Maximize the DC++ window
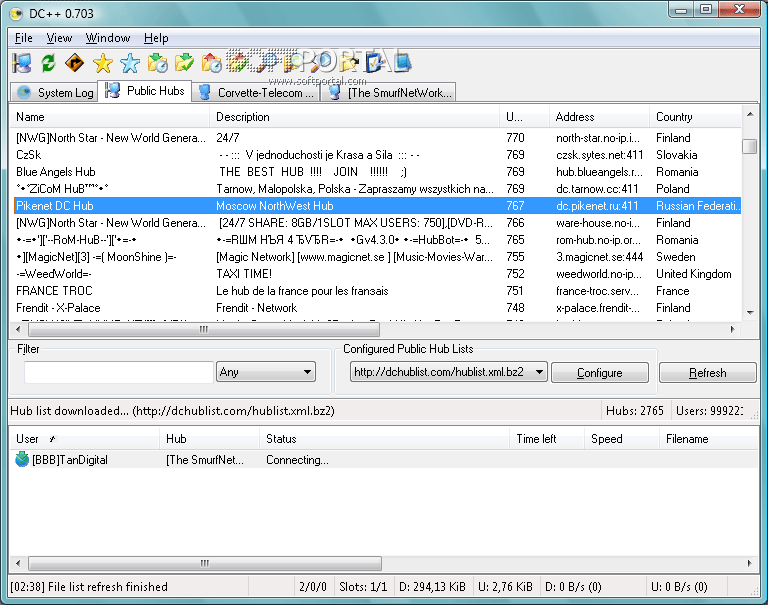768x605 pixels. [x=706, y=9]
